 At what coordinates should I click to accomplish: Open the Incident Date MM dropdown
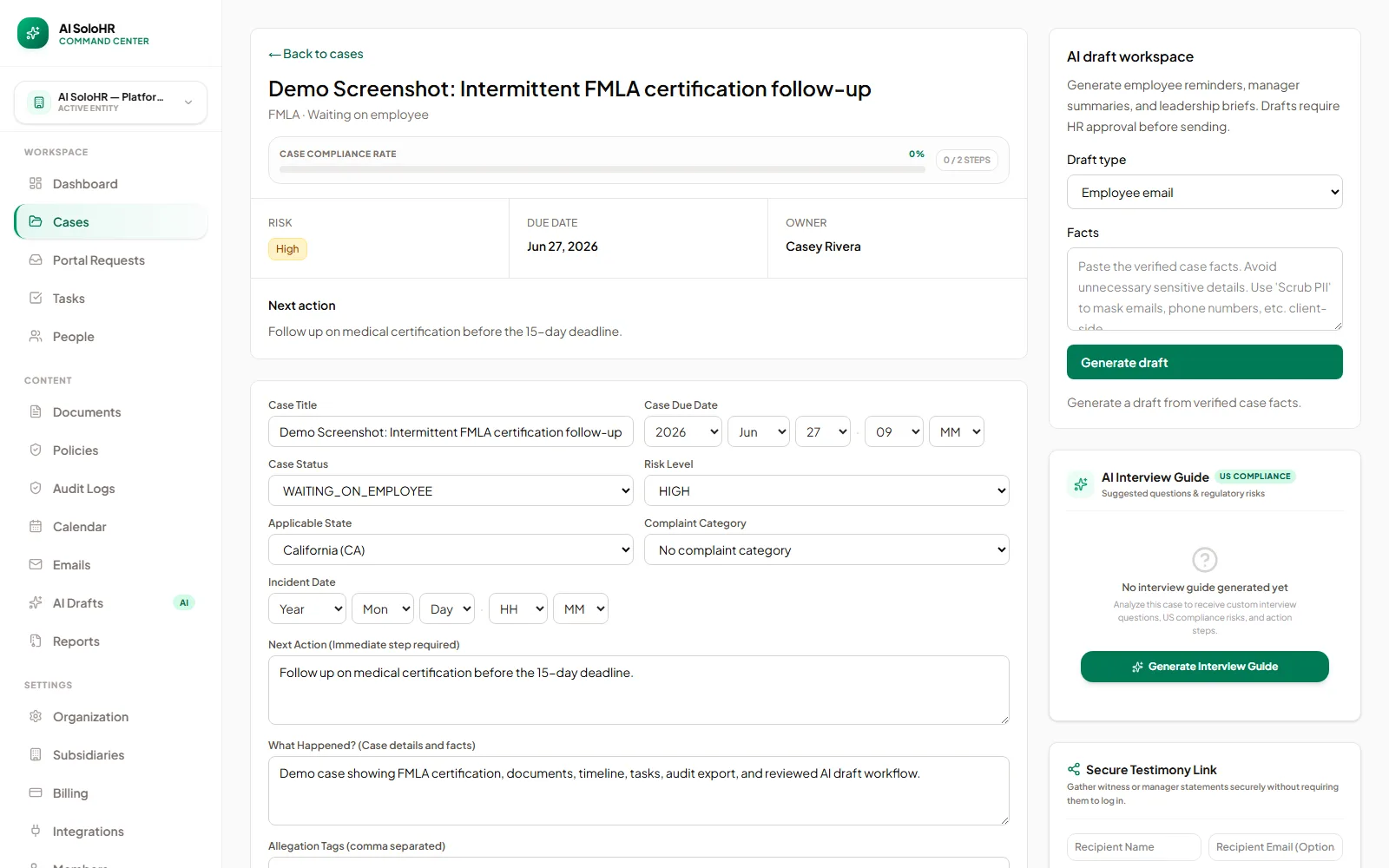[581, 608]
